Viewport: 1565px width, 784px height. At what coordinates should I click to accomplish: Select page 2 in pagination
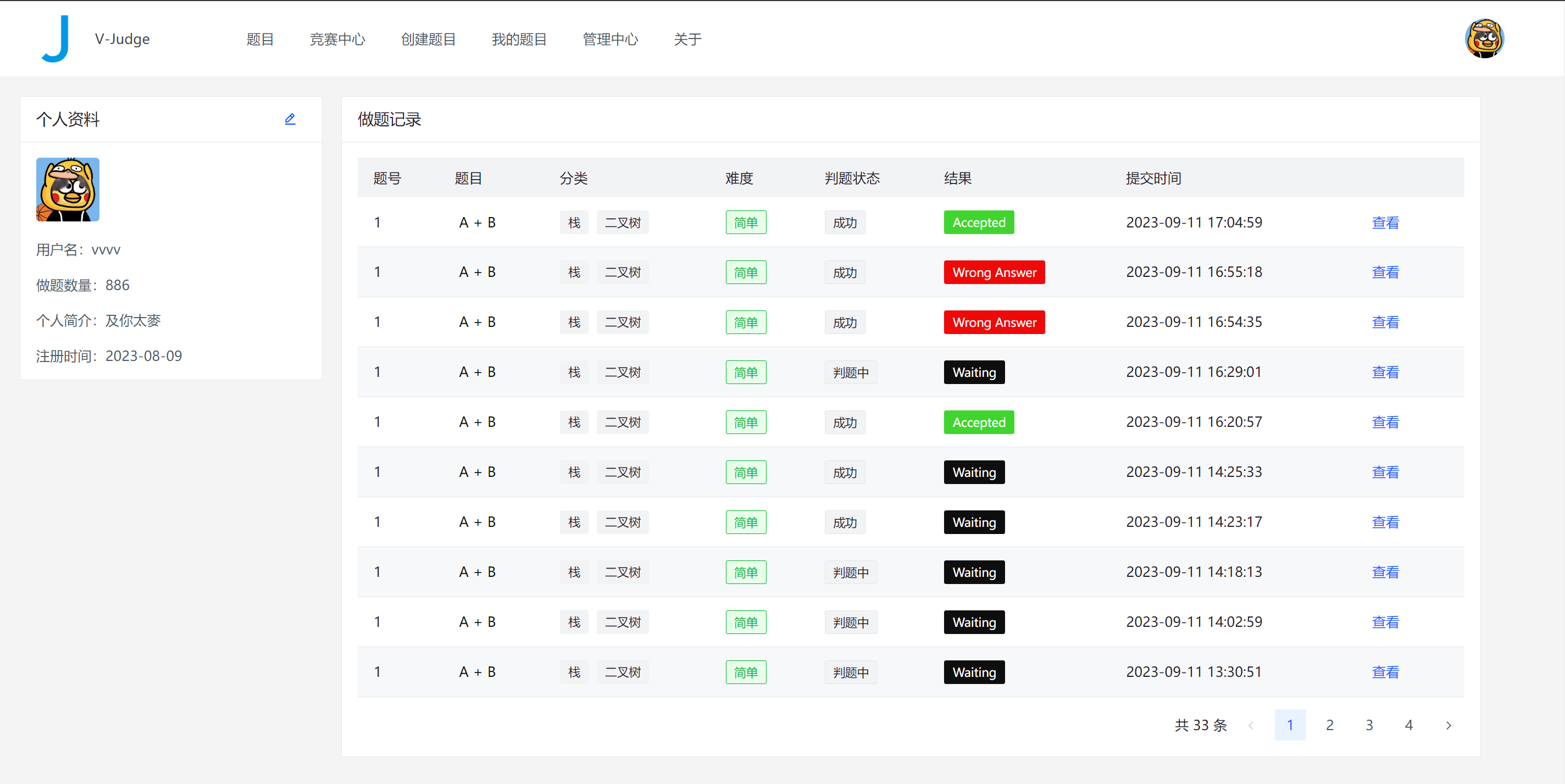tap(1330, 725)
